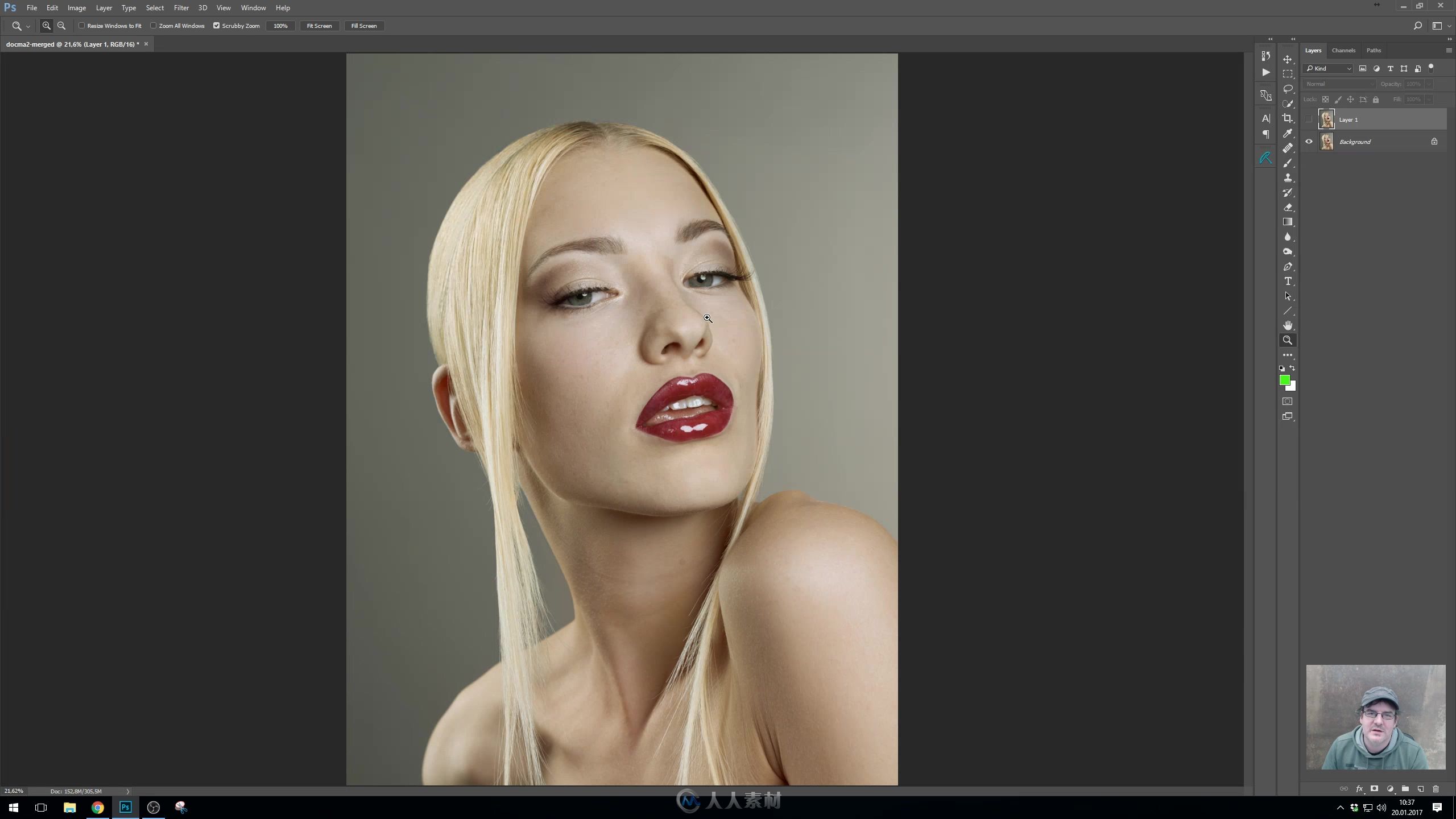Select the Gradient tool
Image resolution: width=1456 pixels, height=819 pixels.
1287,222
